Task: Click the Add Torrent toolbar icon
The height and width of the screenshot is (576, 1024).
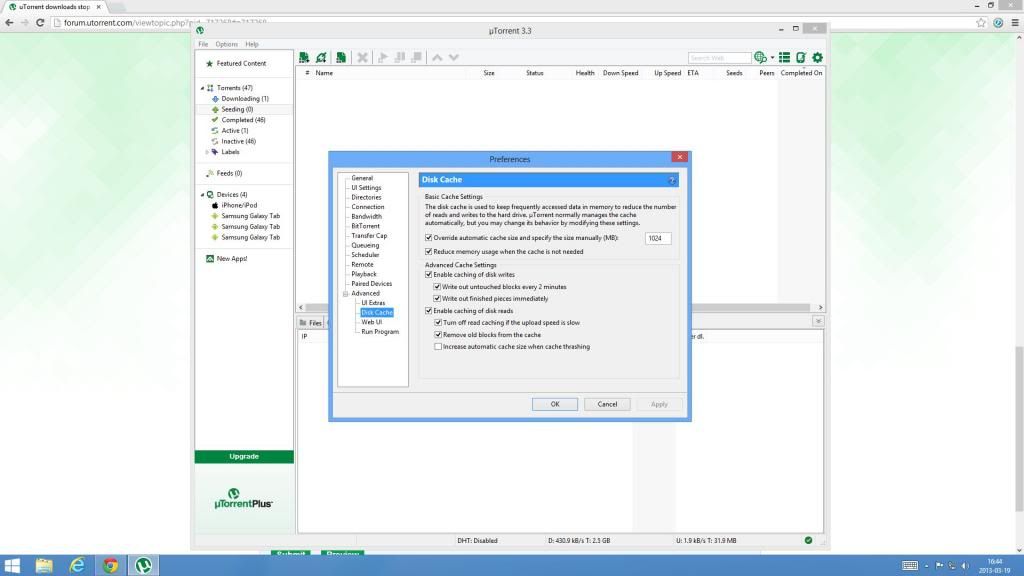Action: (x=304, y=57)
